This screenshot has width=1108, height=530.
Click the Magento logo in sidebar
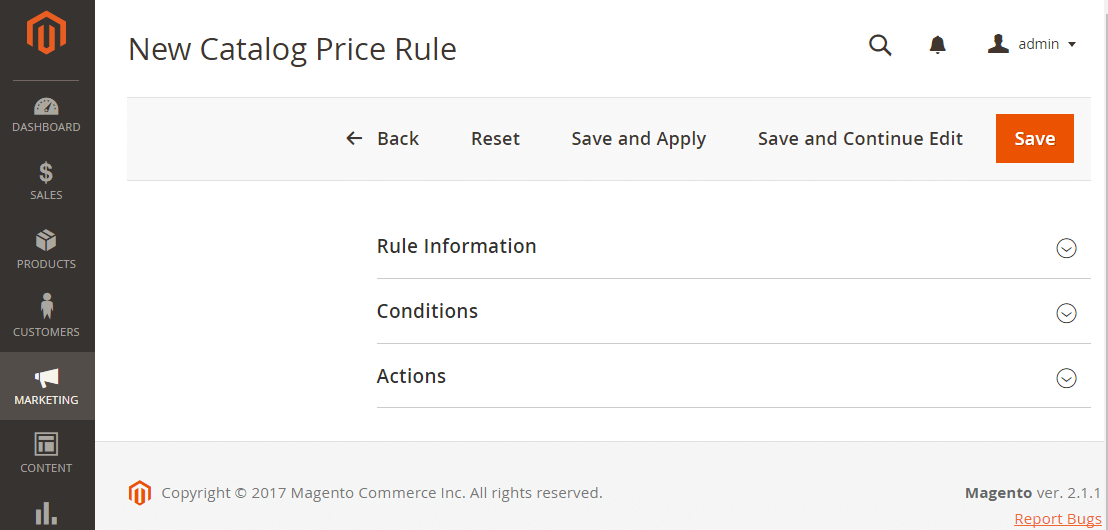46,33
